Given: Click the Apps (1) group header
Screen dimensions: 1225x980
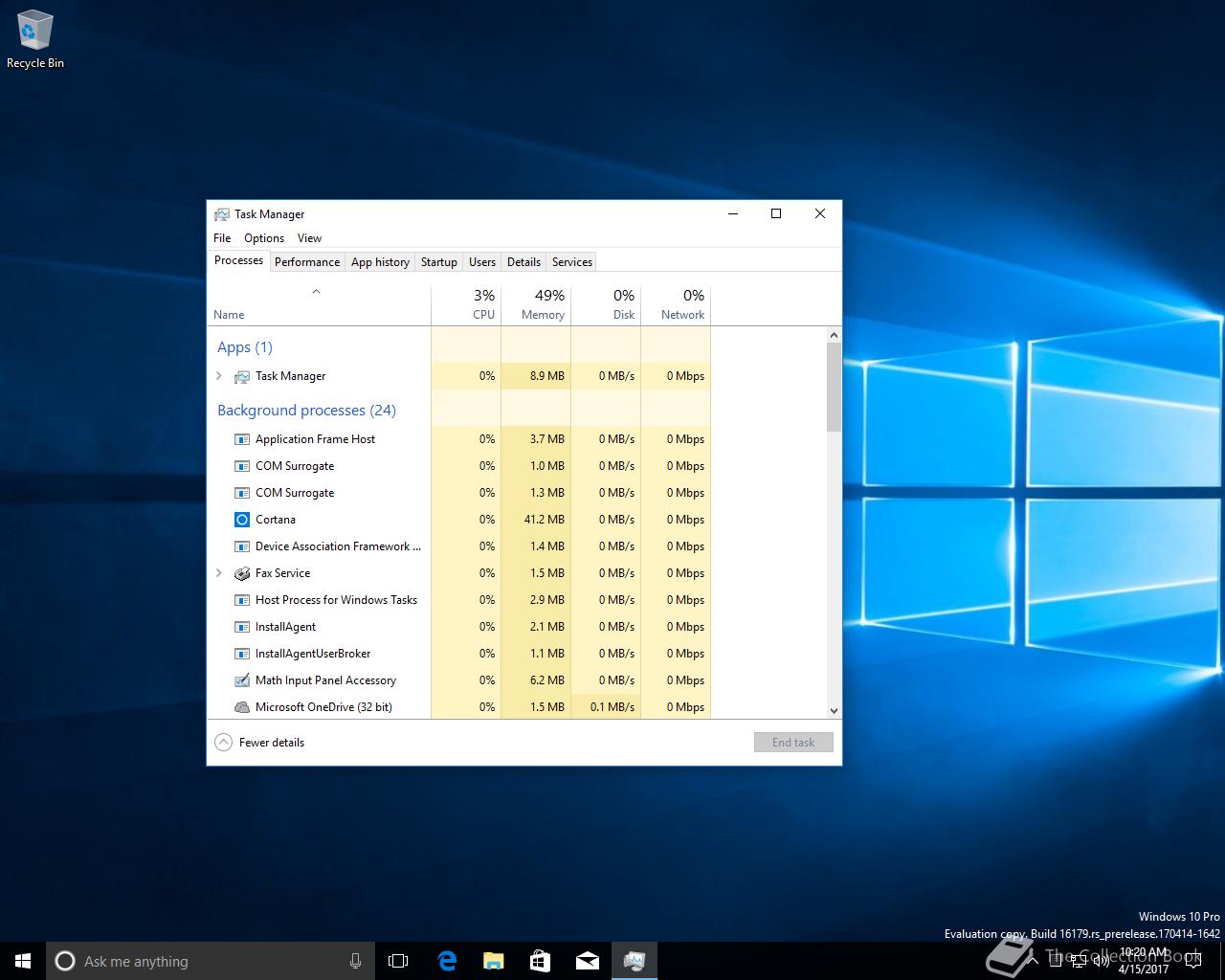Looking at the screenshot, I should click(x=245, y=347).
